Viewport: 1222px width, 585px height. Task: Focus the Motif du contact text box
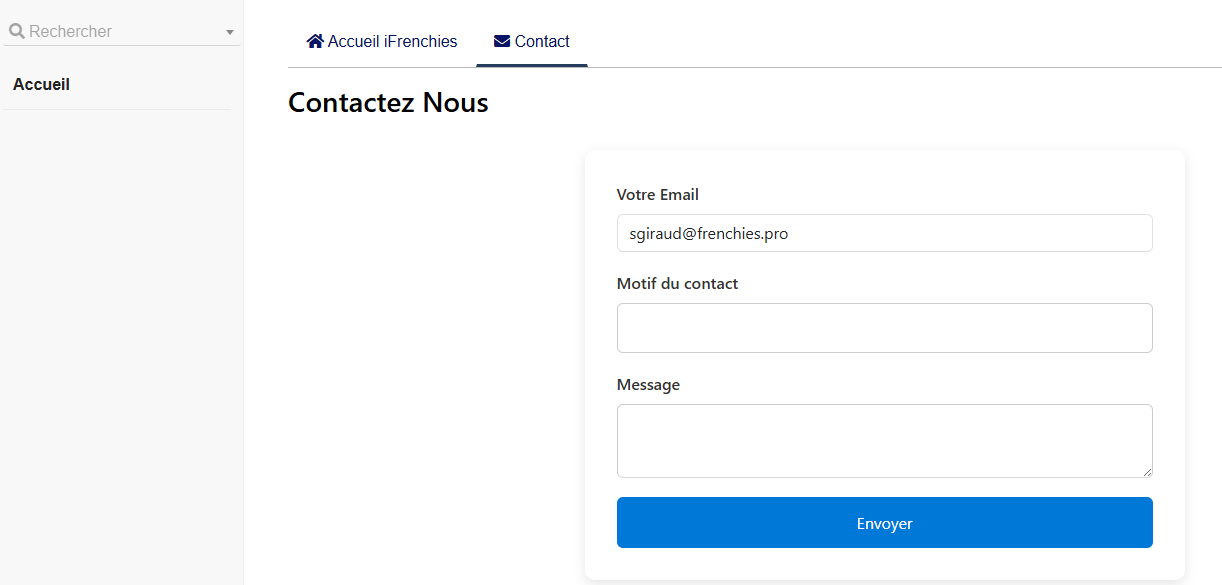tap(884, 328)
